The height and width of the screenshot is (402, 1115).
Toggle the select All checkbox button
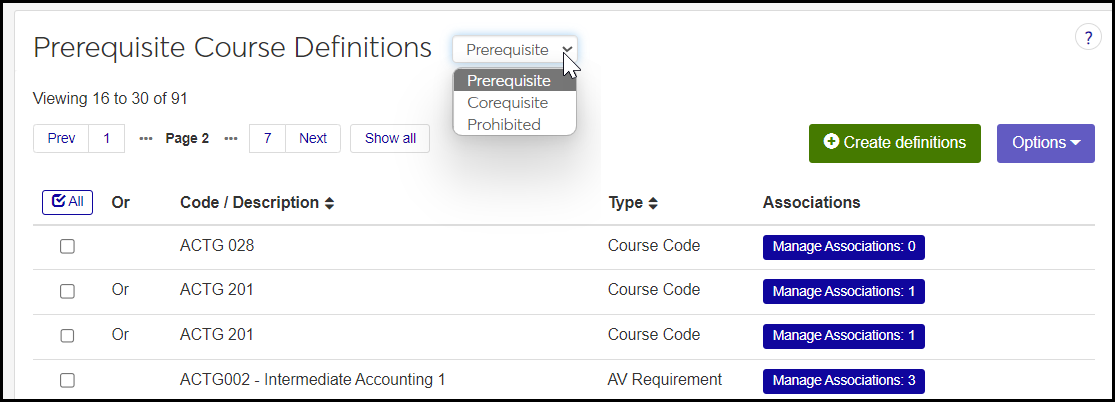(67, 202)
